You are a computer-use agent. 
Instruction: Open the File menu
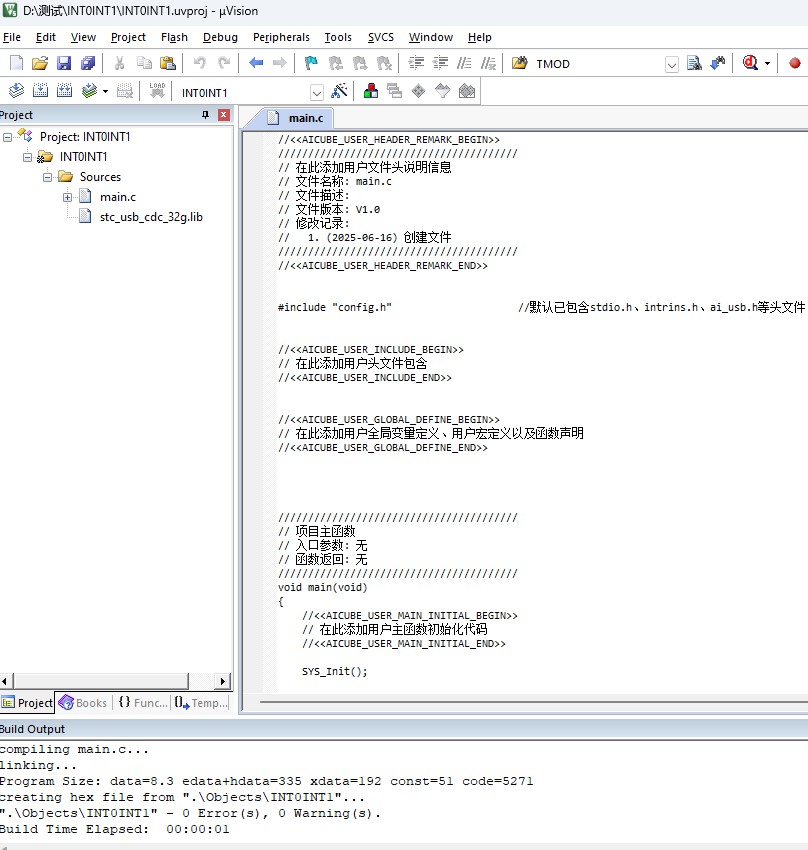point(12,37)
